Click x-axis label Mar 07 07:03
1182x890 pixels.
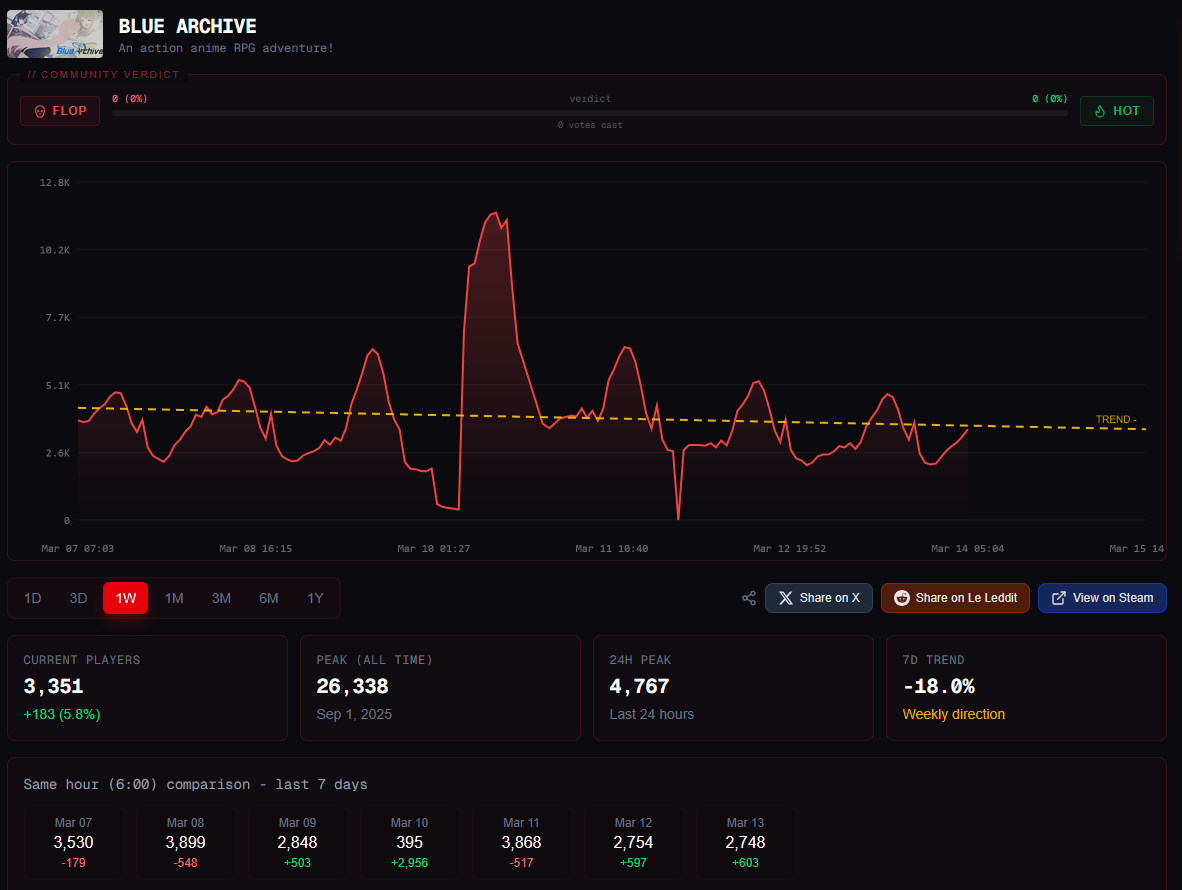click(78, 549)
